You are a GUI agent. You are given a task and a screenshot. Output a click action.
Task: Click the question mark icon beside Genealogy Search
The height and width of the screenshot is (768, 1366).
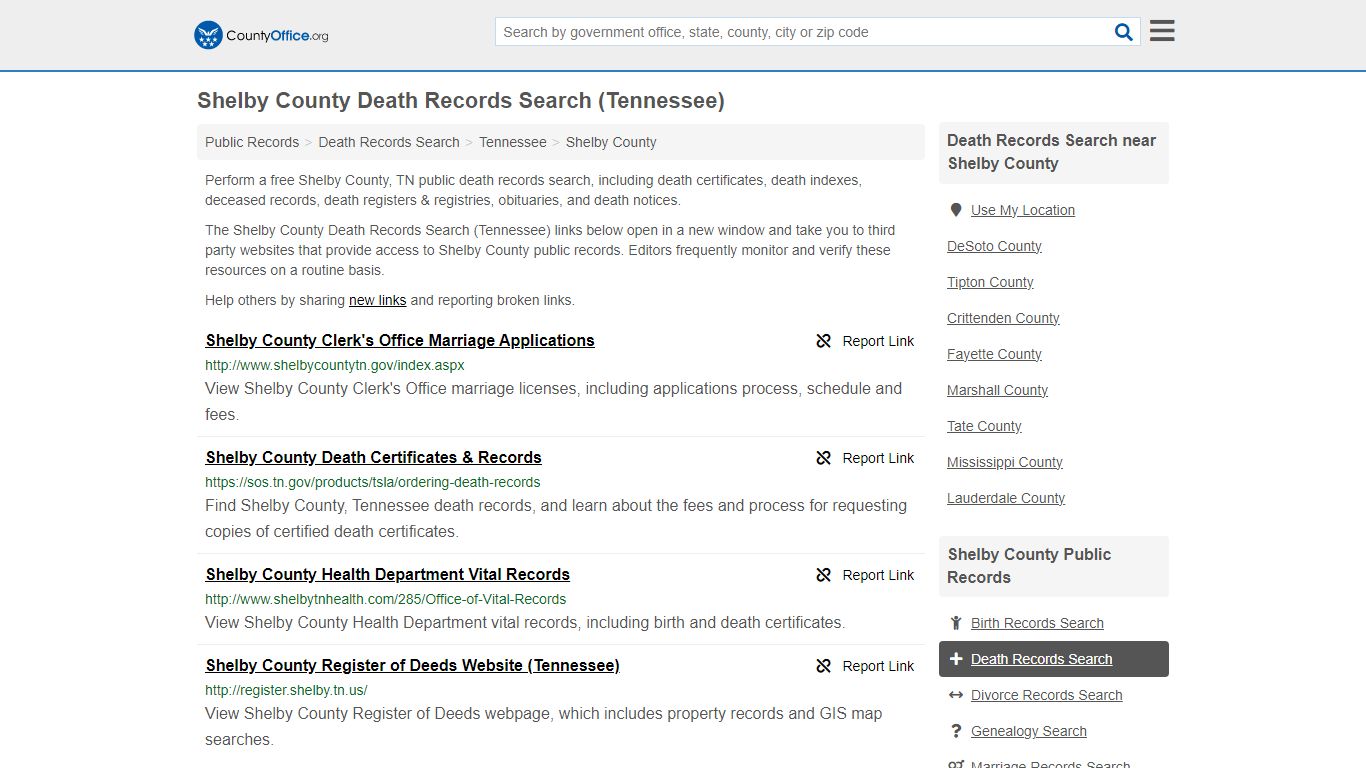click(x=956, y=731)
